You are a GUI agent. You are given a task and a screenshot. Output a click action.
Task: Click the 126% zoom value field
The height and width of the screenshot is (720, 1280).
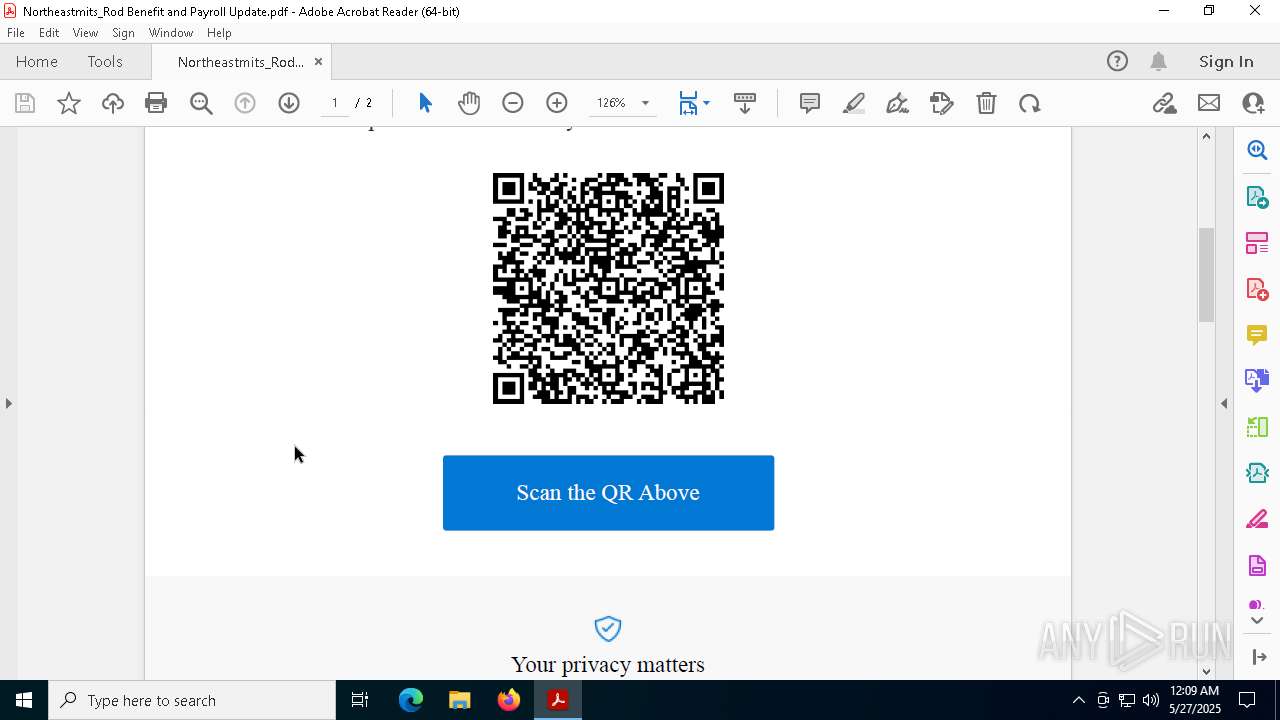[x=611, y=103]
